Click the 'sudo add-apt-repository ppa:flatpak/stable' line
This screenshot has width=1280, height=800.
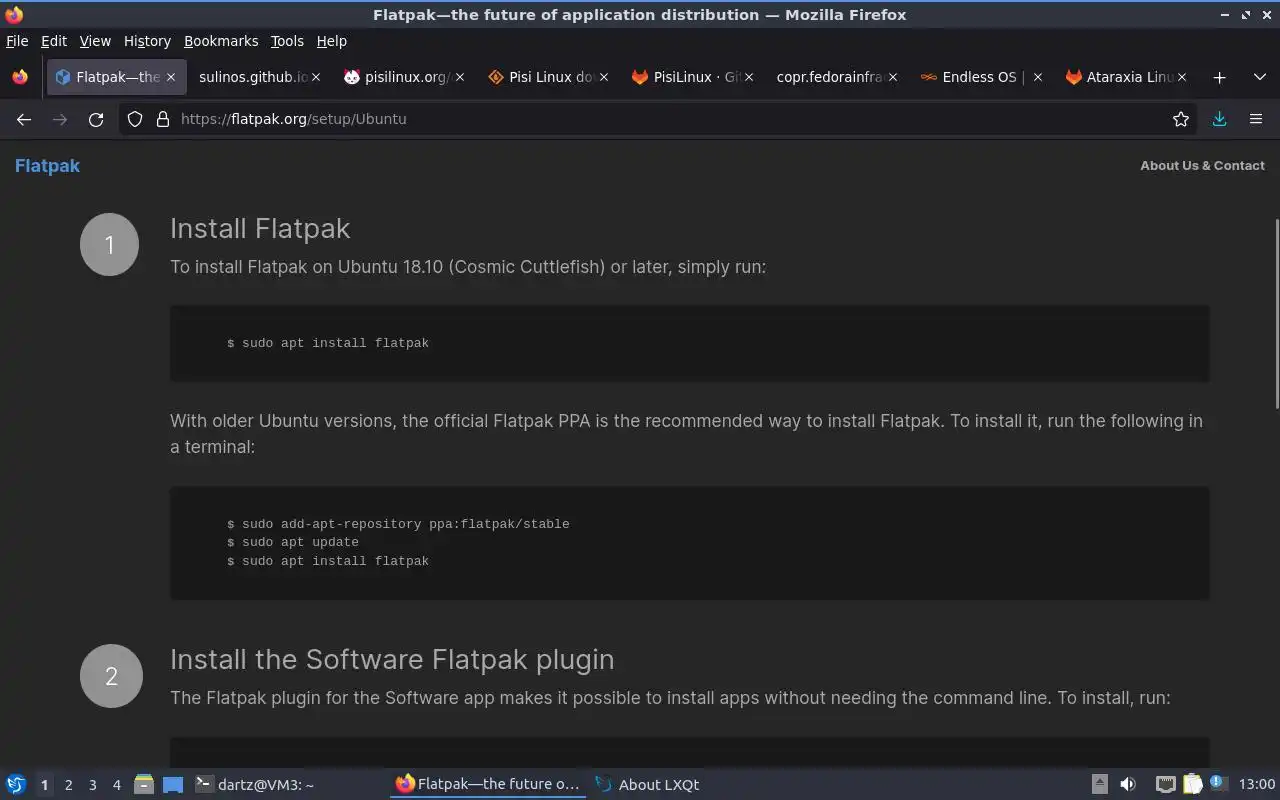click(398, 524)
